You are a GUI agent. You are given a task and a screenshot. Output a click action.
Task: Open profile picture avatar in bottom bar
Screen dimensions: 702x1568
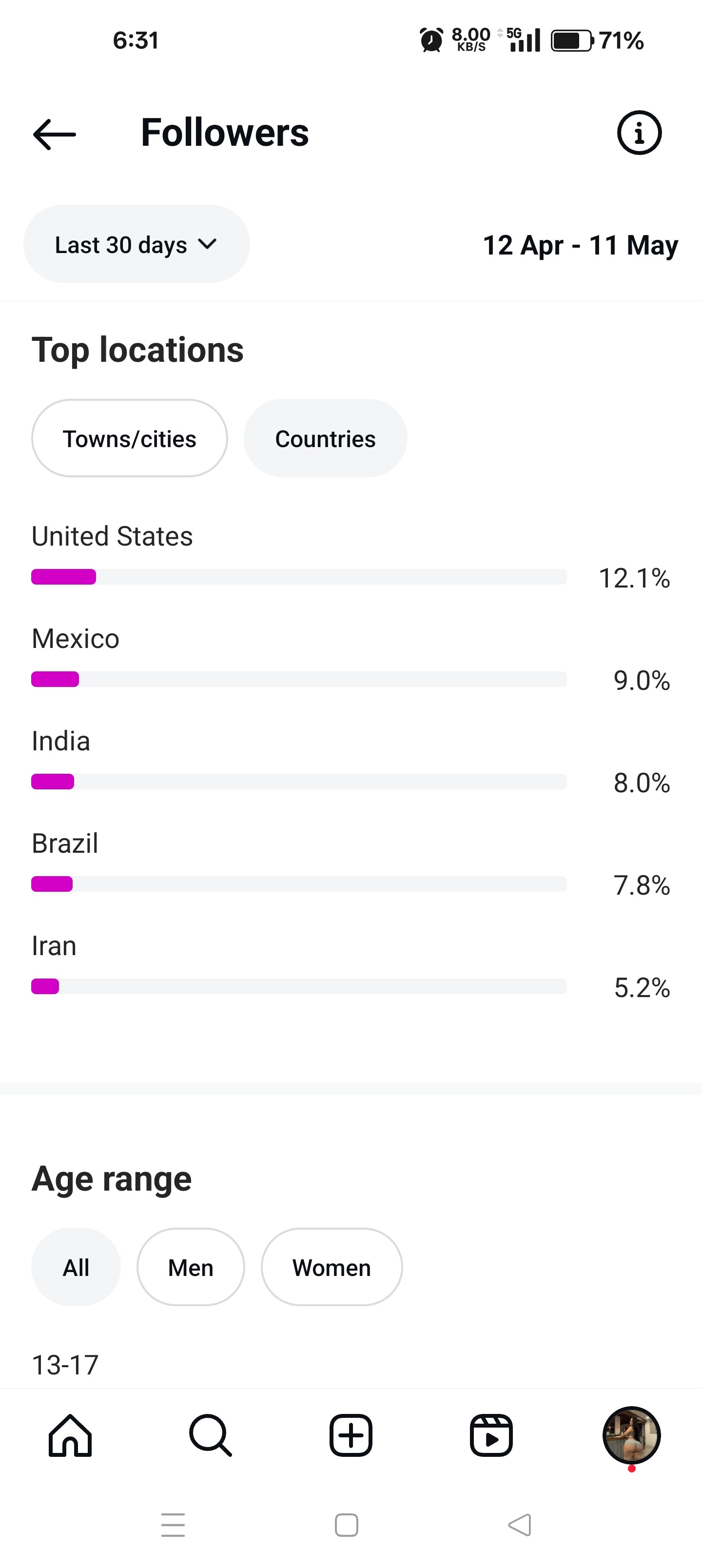pos(631,1435)
